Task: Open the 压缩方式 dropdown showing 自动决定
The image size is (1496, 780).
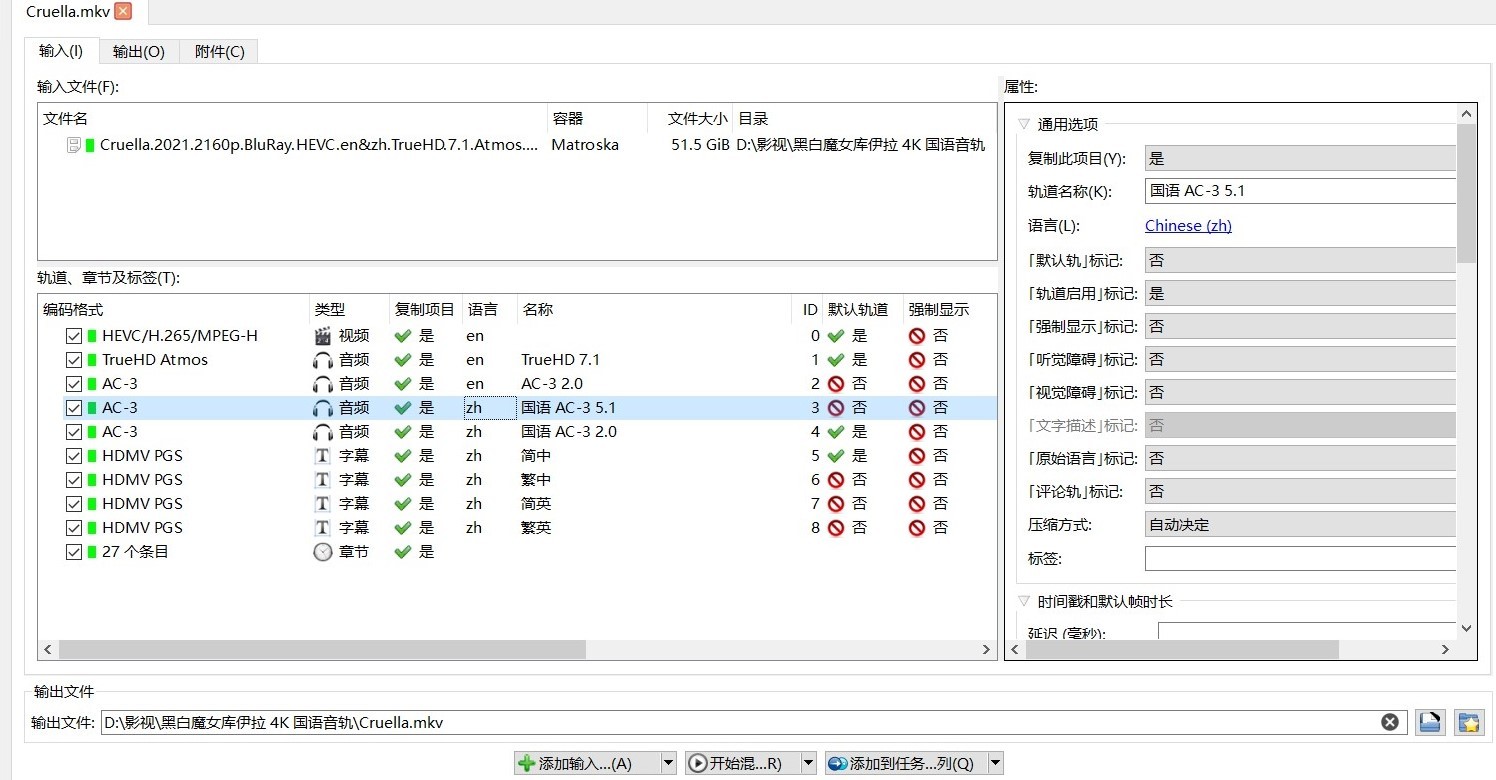Action: (x=1300, y=524)
